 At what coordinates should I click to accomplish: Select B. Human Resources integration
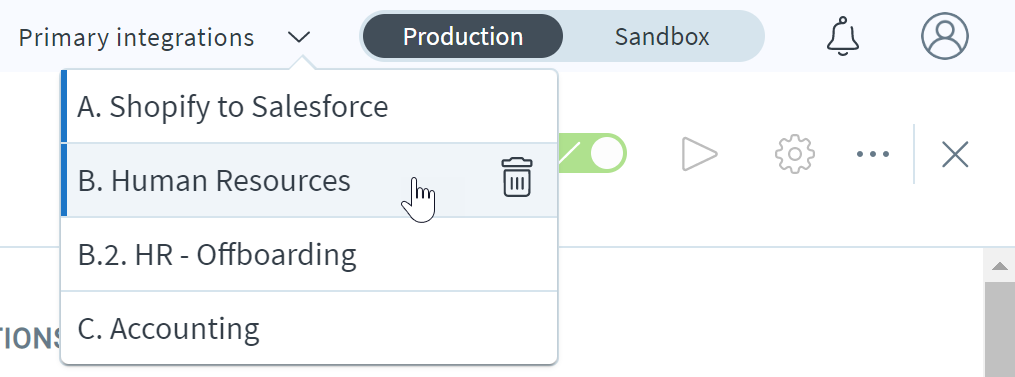pos(309,180)
